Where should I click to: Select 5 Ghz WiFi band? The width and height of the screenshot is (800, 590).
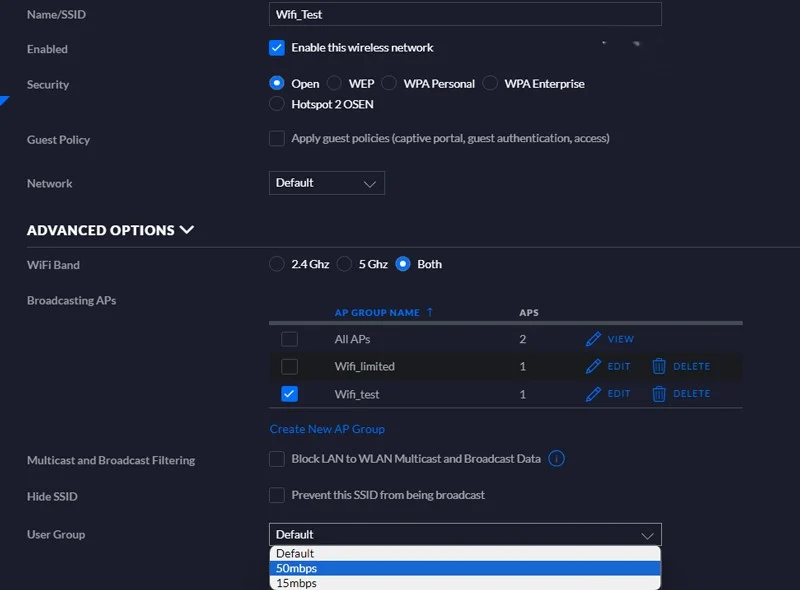(x=344, y=264)
